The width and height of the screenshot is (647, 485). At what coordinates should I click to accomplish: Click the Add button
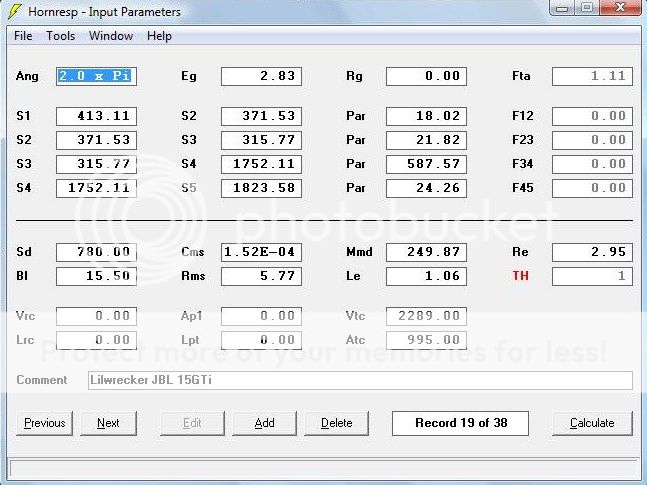tap(264, 423)
